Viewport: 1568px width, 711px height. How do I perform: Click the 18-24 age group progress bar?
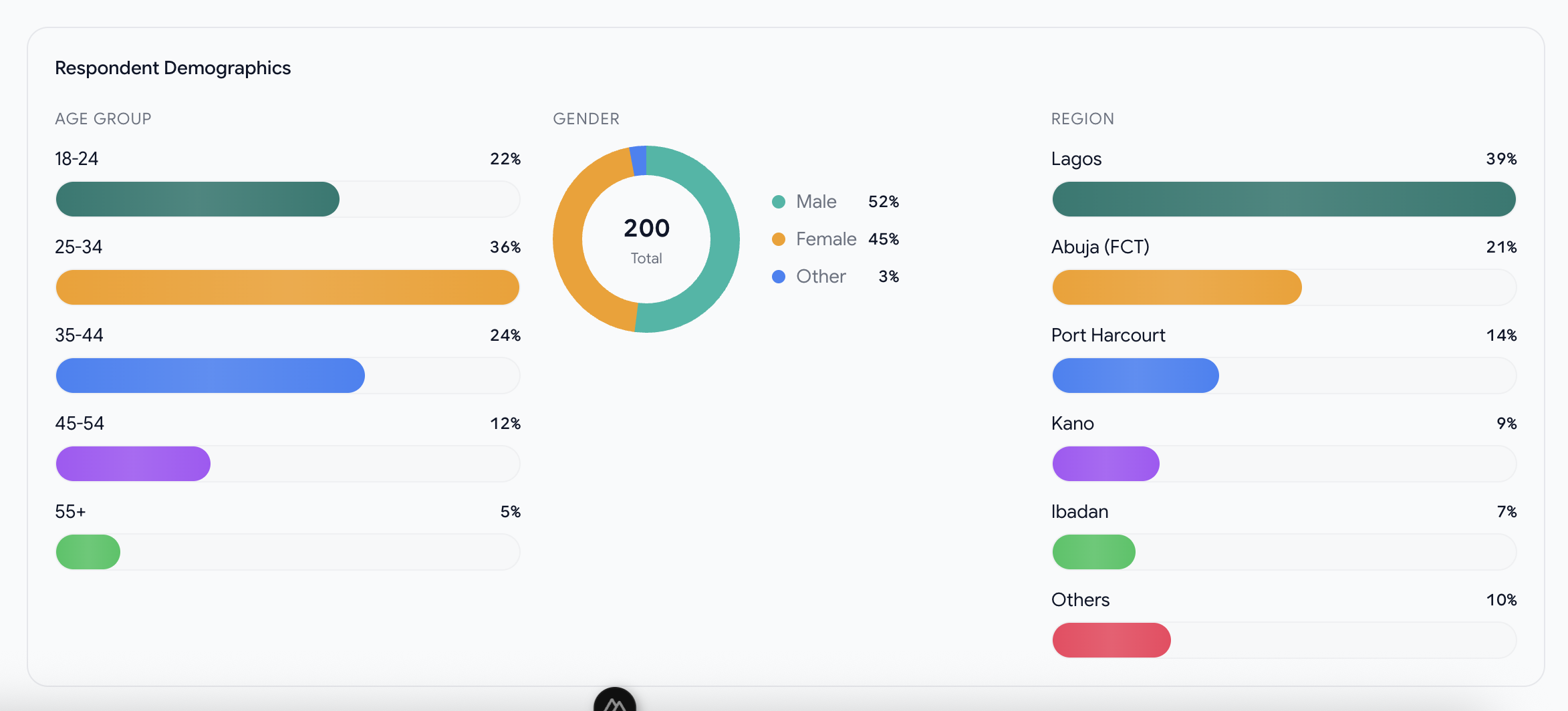198,199
